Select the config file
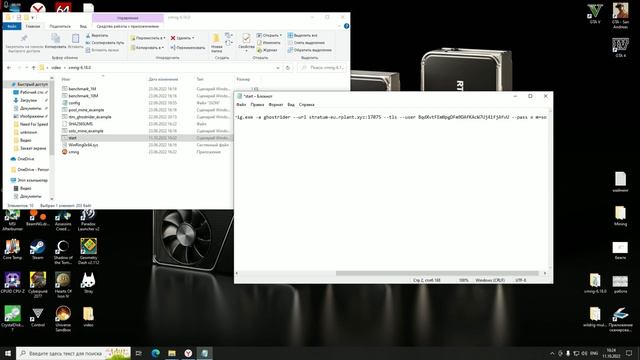 tap(74, 103)
